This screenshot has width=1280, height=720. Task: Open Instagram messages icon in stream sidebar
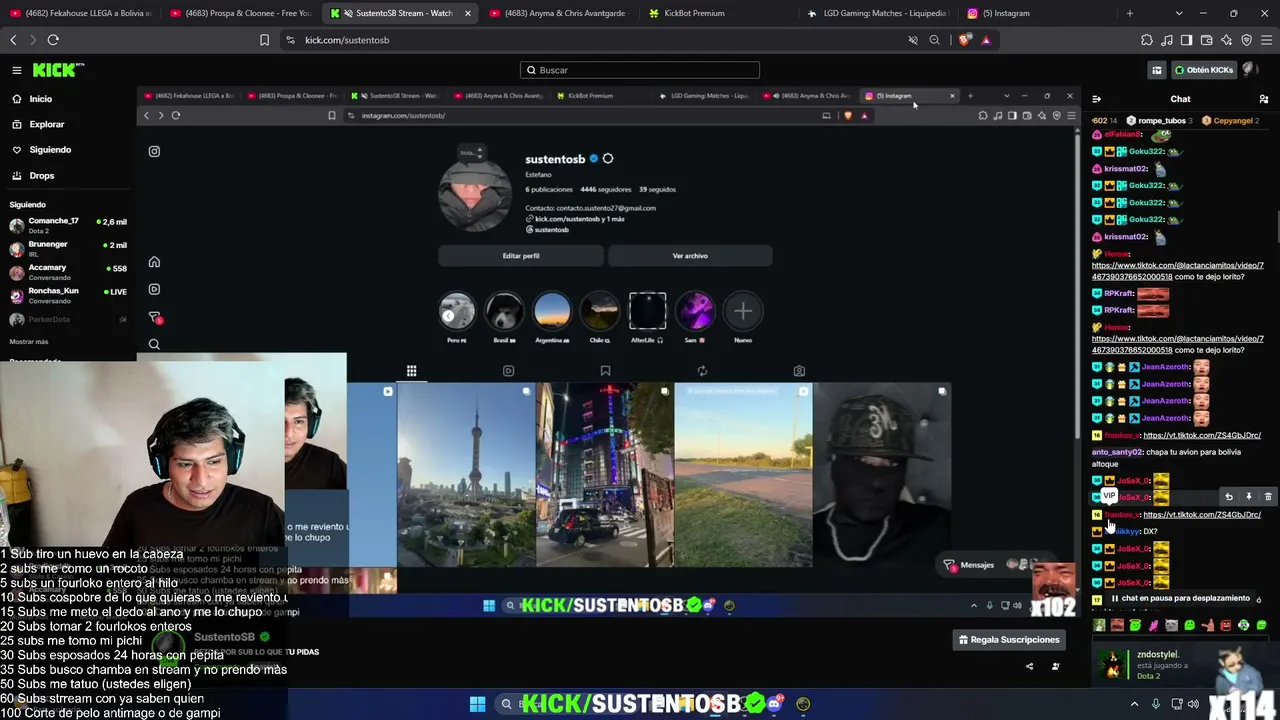[154, 317]
